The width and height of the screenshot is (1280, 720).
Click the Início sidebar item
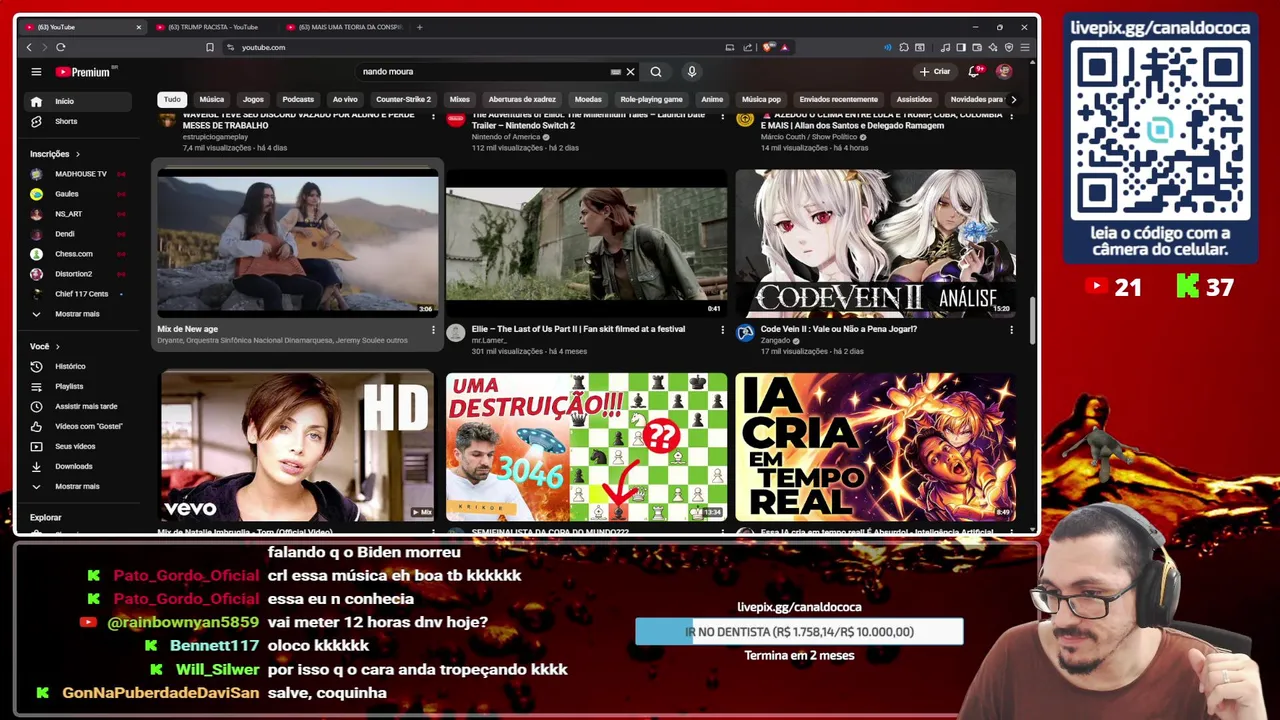78,101
